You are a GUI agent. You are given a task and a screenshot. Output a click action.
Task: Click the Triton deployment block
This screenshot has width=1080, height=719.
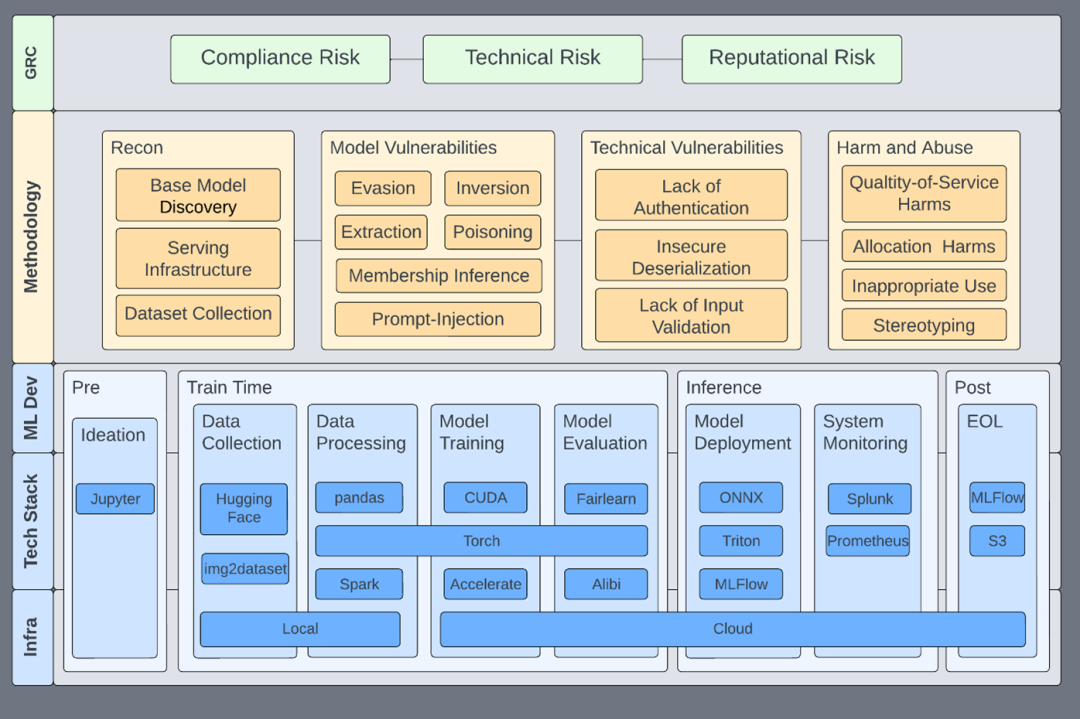pyautogui.click(x=741, y=541)
